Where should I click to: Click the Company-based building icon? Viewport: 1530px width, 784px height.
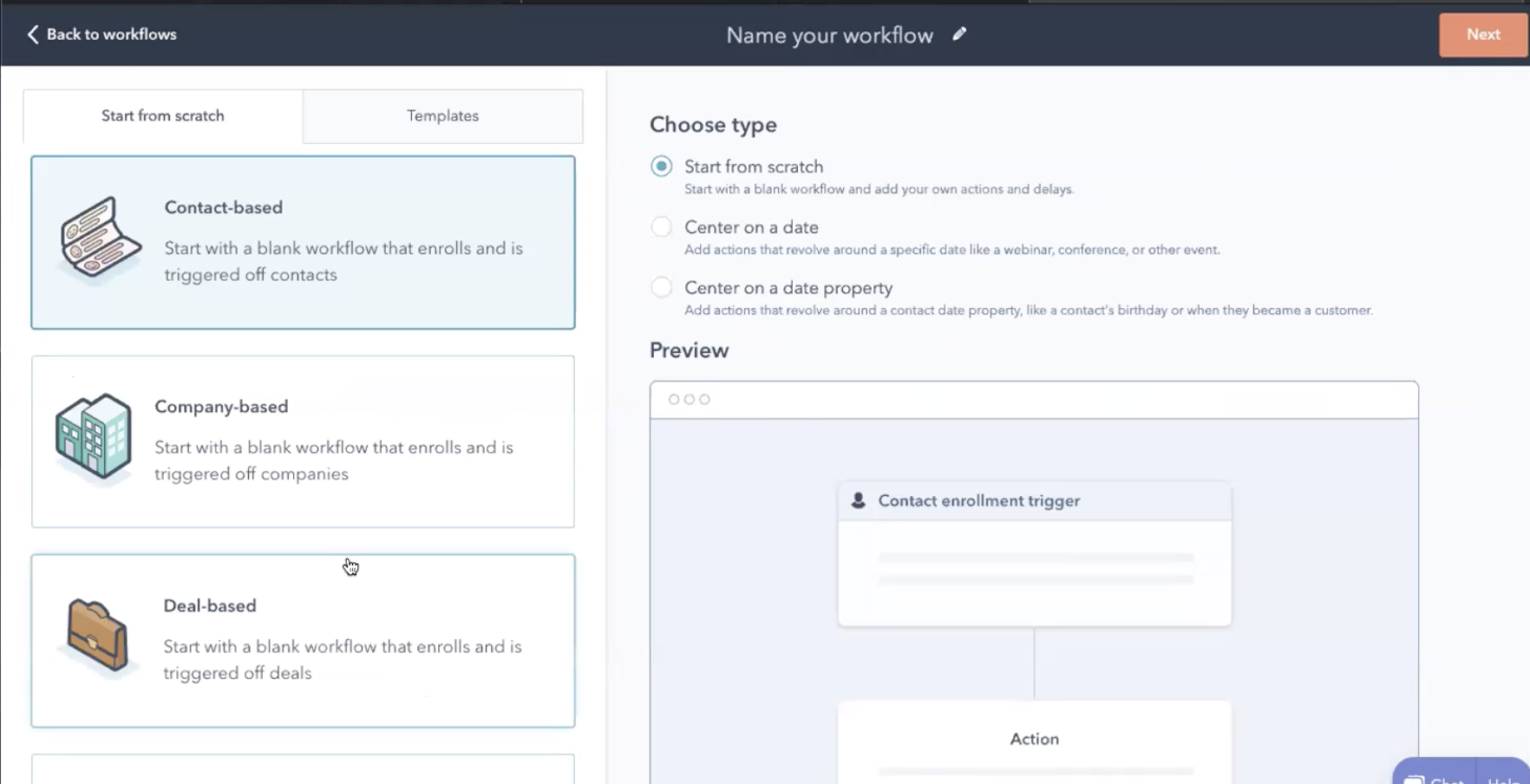(94, 437)
